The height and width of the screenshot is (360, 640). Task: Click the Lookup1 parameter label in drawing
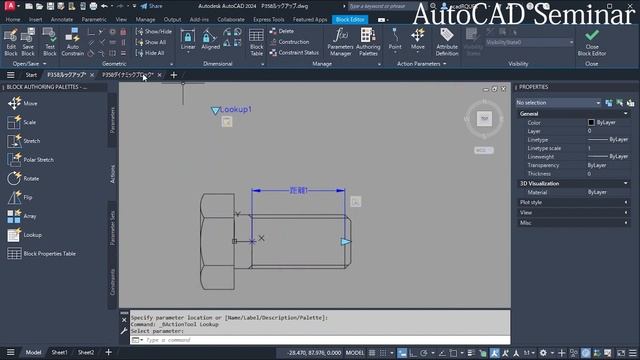(x=236, y=109)
